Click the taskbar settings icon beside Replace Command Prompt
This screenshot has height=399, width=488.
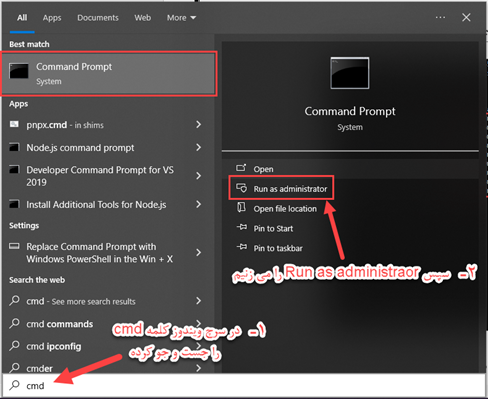(14, 246)
